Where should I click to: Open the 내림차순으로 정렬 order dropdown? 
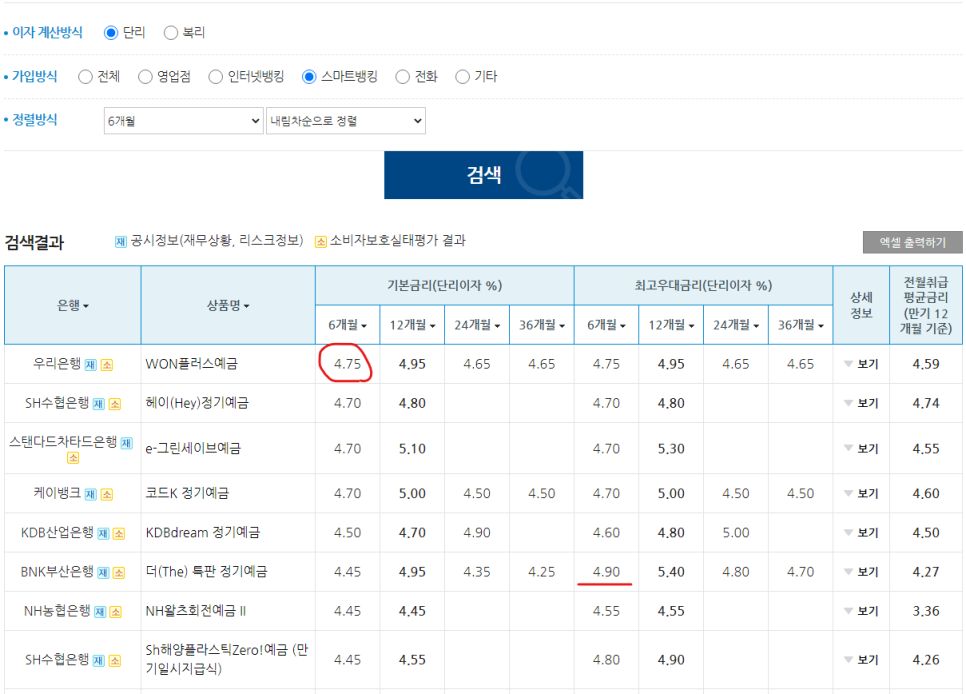(346, 121)
